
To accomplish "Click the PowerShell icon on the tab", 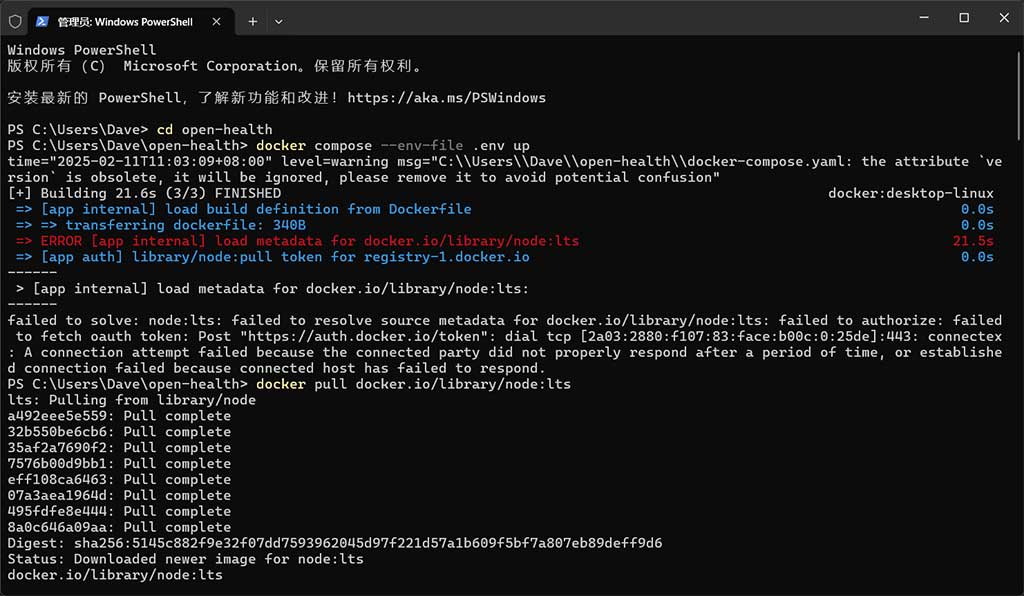I will (x=42, y=22).
